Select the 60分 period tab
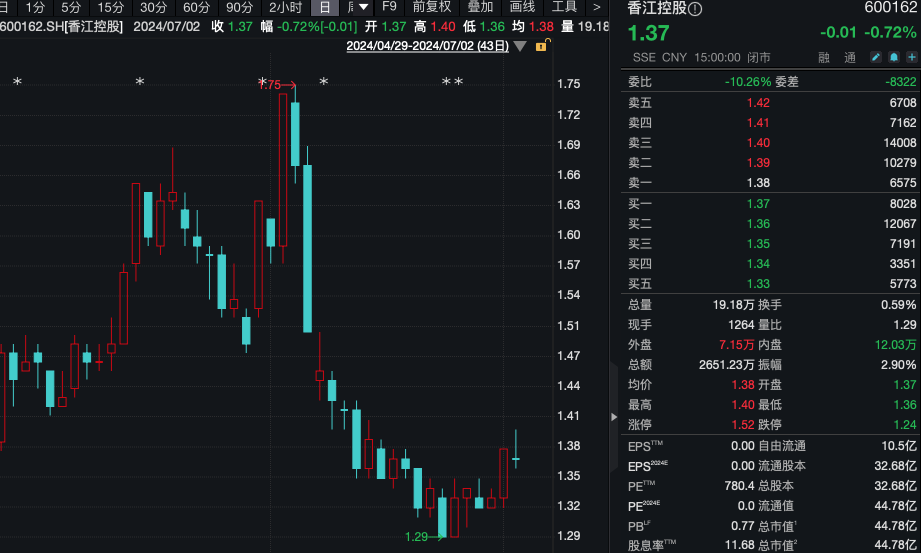The image size is (921, 553). point(196,7)
